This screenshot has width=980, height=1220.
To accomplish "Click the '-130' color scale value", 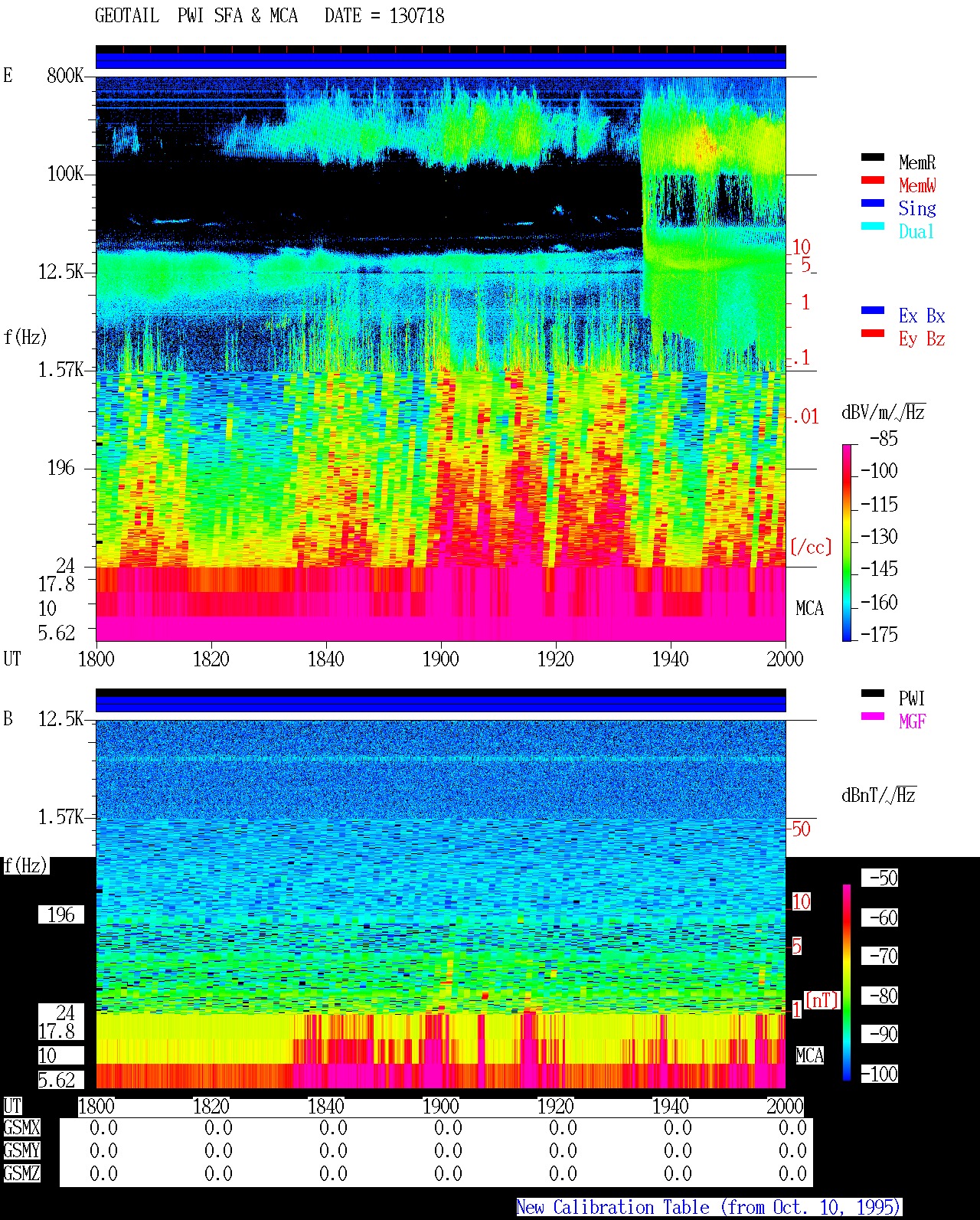I will (879, 537).
